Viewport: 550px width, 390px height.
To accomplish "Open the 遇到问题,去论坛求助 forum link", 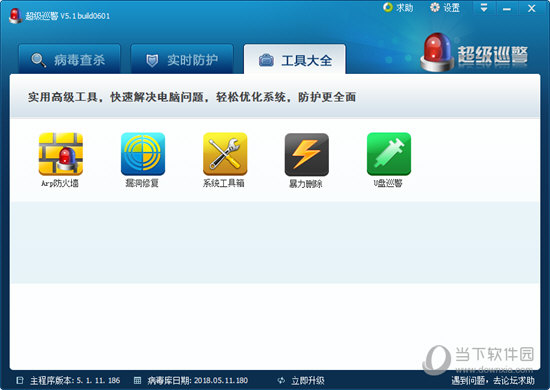I will [493, 381].
